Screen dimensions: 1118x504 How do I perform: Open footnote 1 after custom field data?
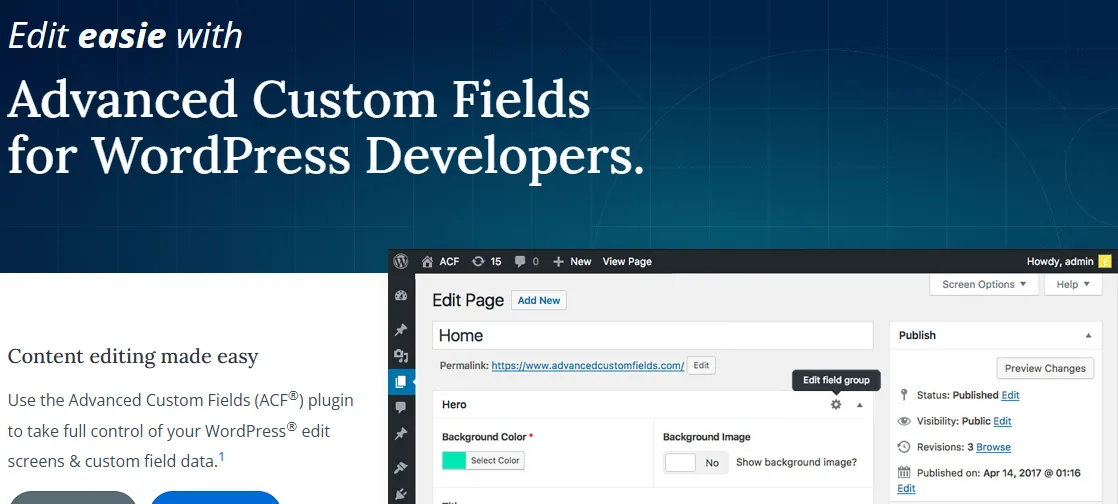click(x=222, y=457)
